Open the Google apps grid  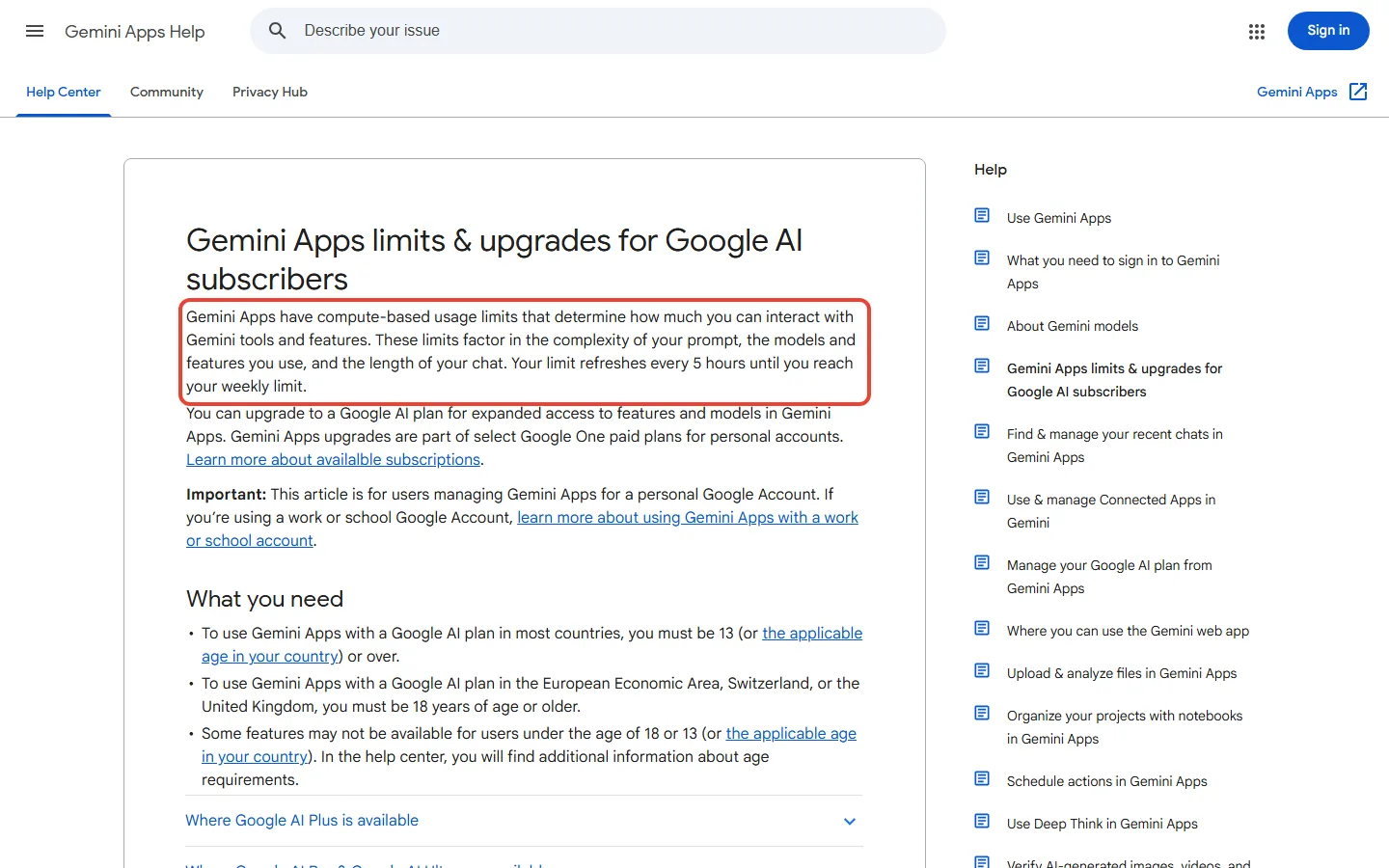1256,32
